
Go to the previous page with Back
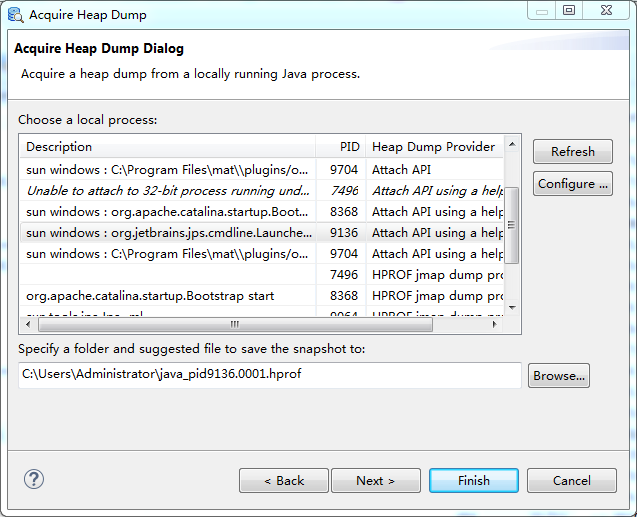(x=284, y=480)
